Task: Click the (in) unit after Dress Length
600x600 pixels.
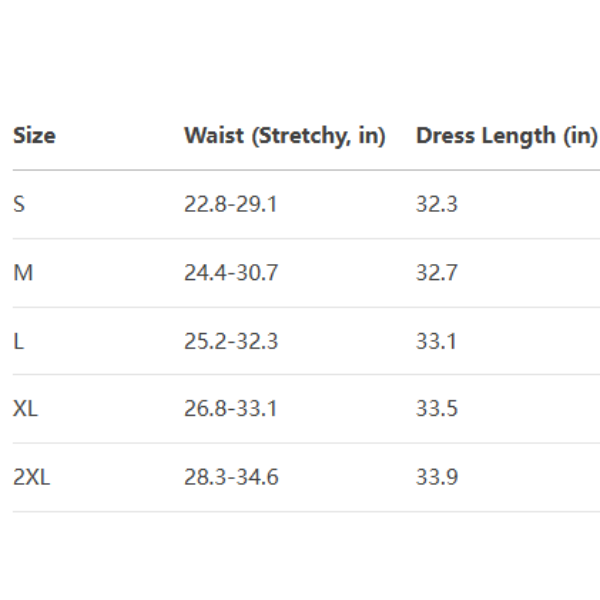Action: 579,136
